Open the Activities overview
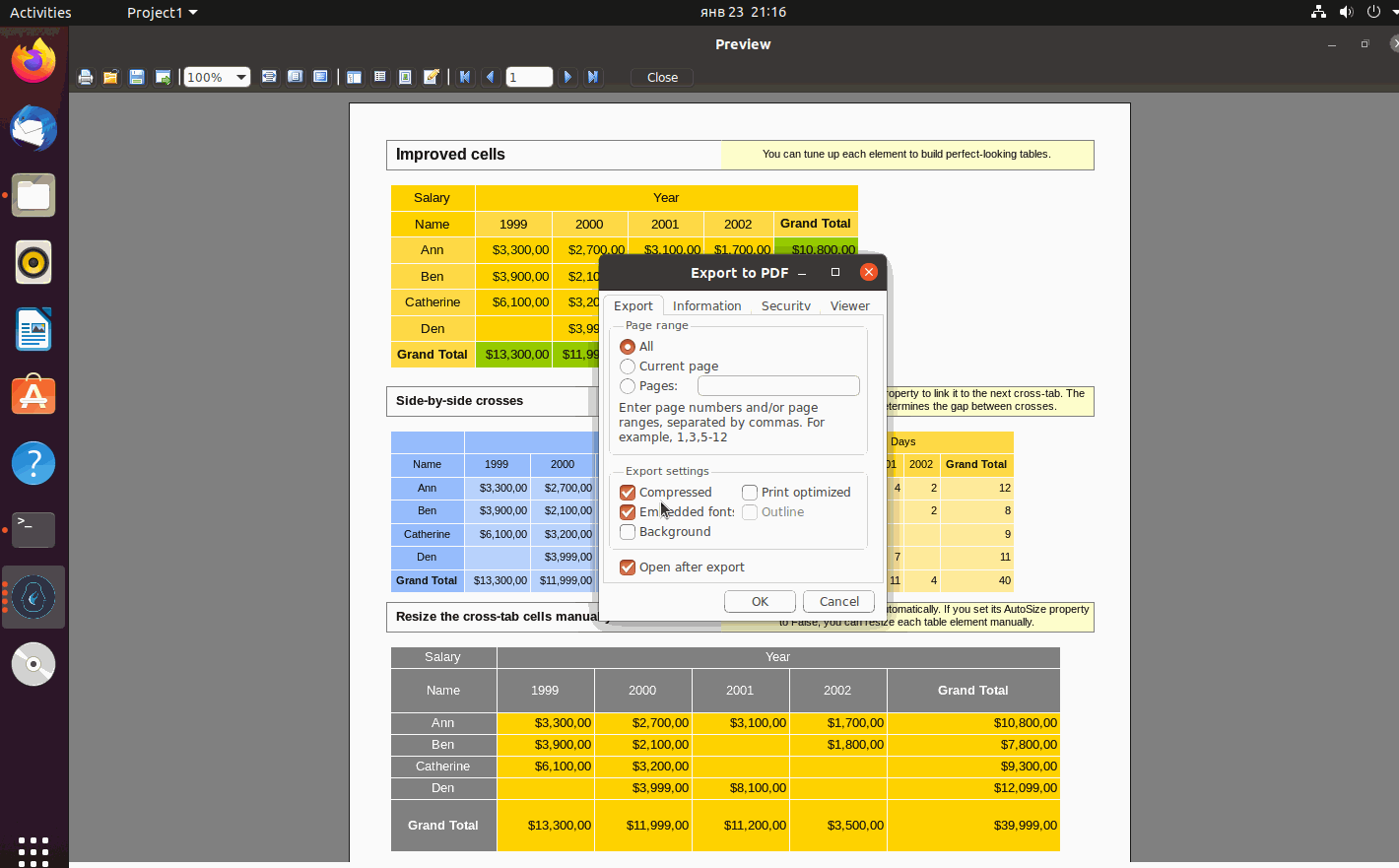Screen dimensions: 1399x868 [40, 13]
